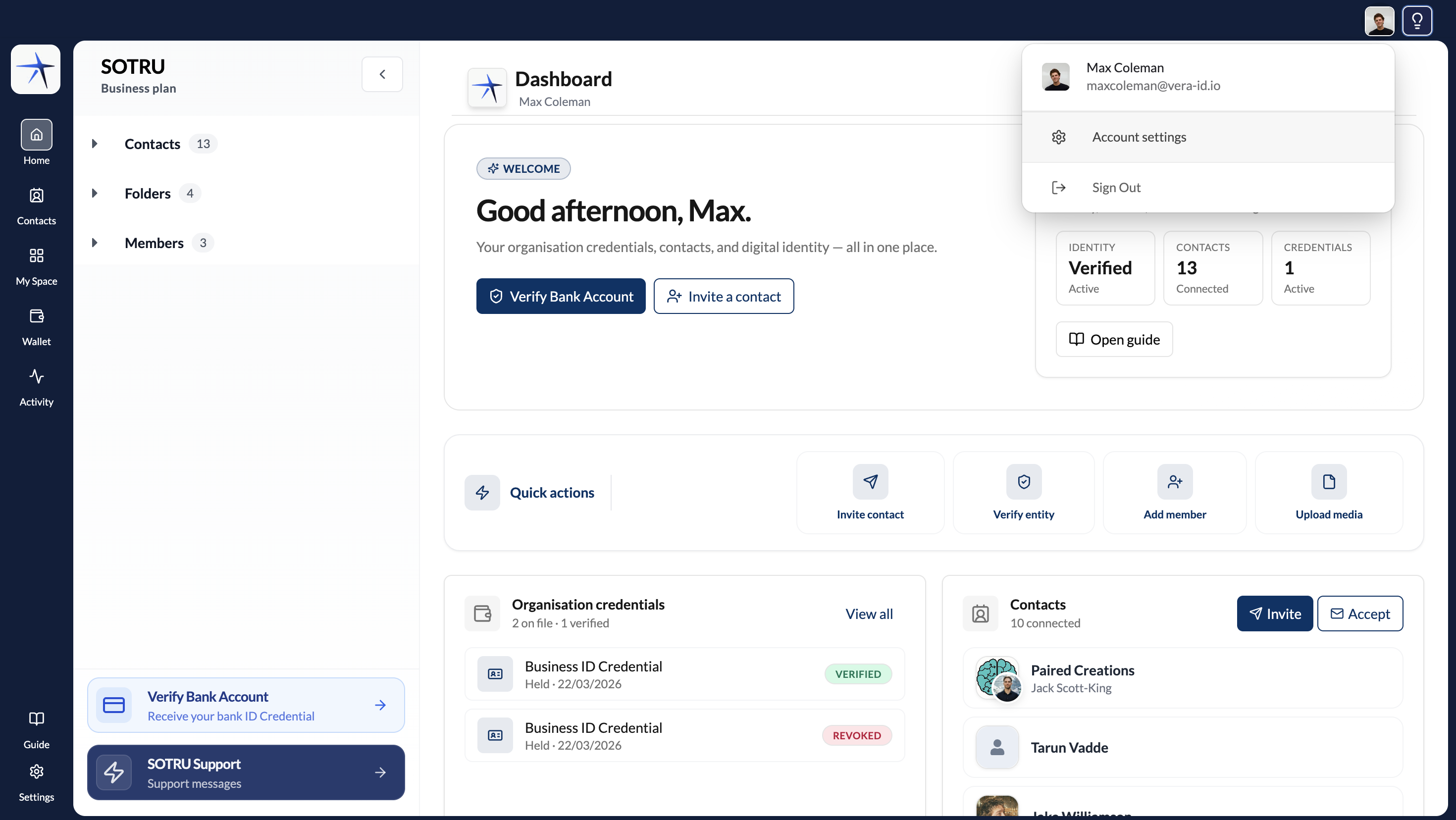
Task: Click the Invite contact quick action
Action: click(x=870, y=492)
